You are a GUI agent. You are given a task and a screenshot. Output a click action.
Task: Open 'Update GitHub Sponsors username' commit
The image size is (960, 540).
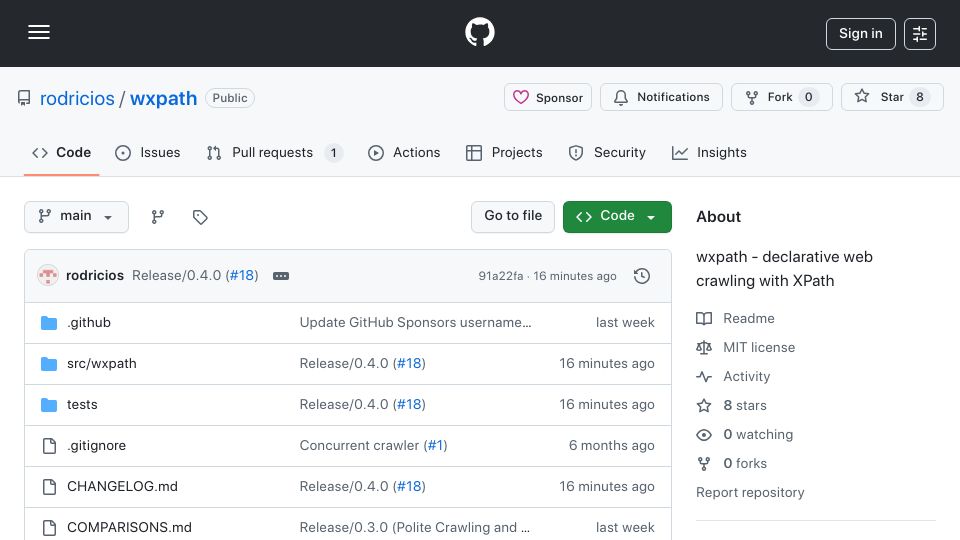(415, 323)
